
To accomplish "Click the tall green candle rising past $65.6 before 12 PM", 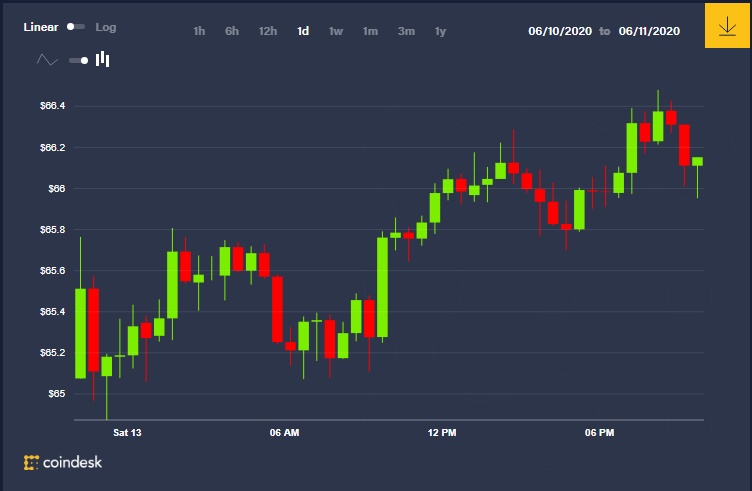I will pos(382,287).
